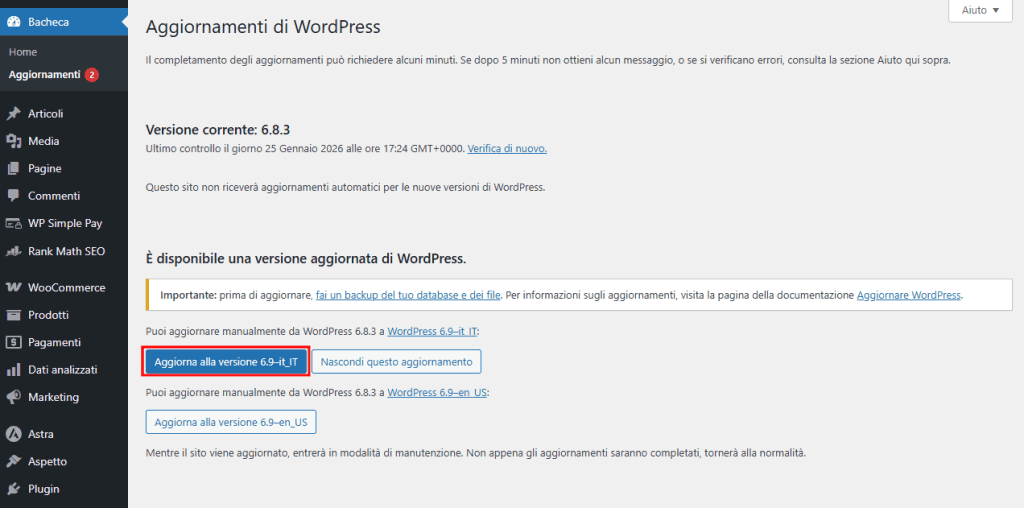Image resolution: width=1024 pixels, height=508 pixels.
Task: Open the database backup instructions link
Action: coord(408,294)
